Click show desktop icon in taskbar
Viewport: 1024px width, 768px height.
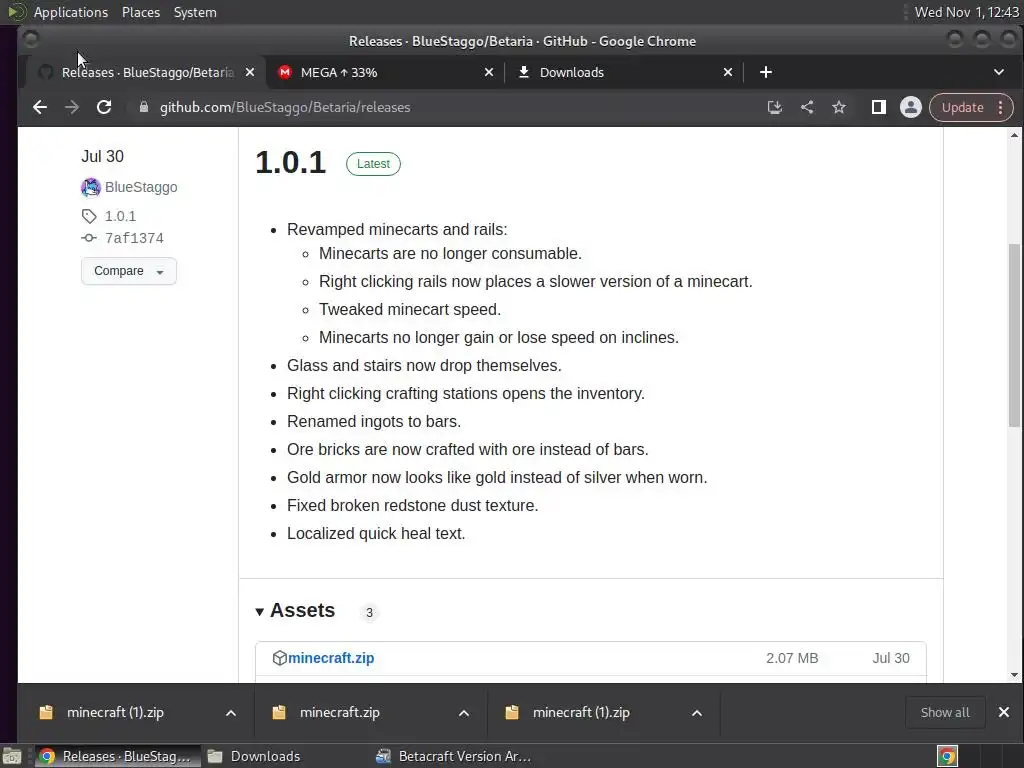[12, 756]
